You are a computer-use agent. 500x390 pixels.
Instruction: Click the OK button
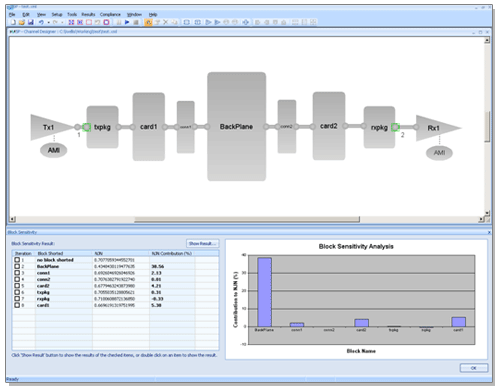[474, 368]
